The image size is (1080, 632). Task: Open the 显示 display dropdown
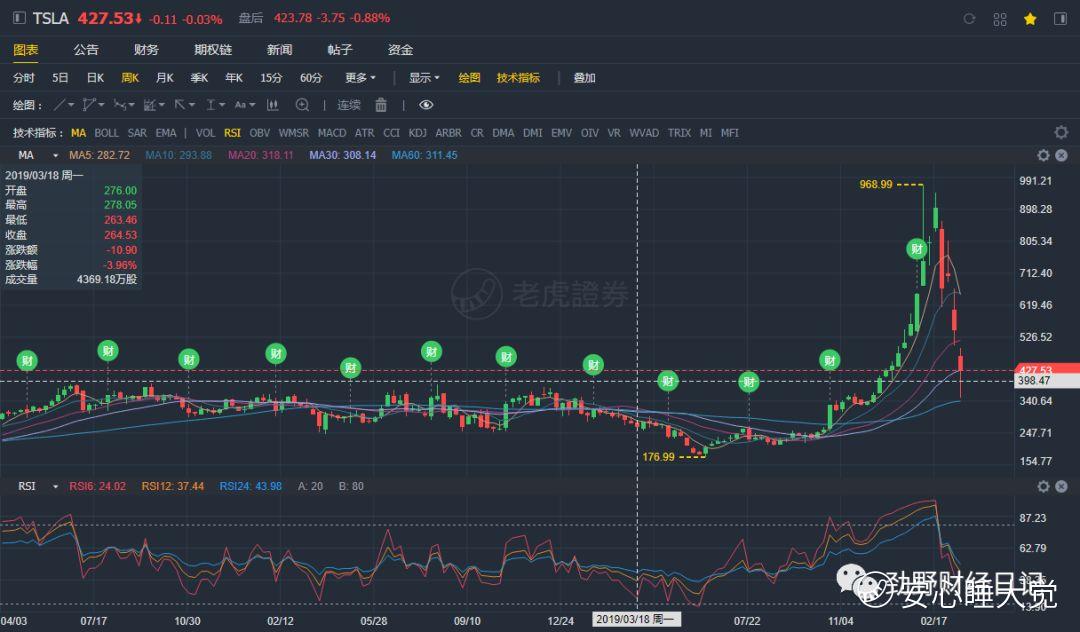coord(424,78)
